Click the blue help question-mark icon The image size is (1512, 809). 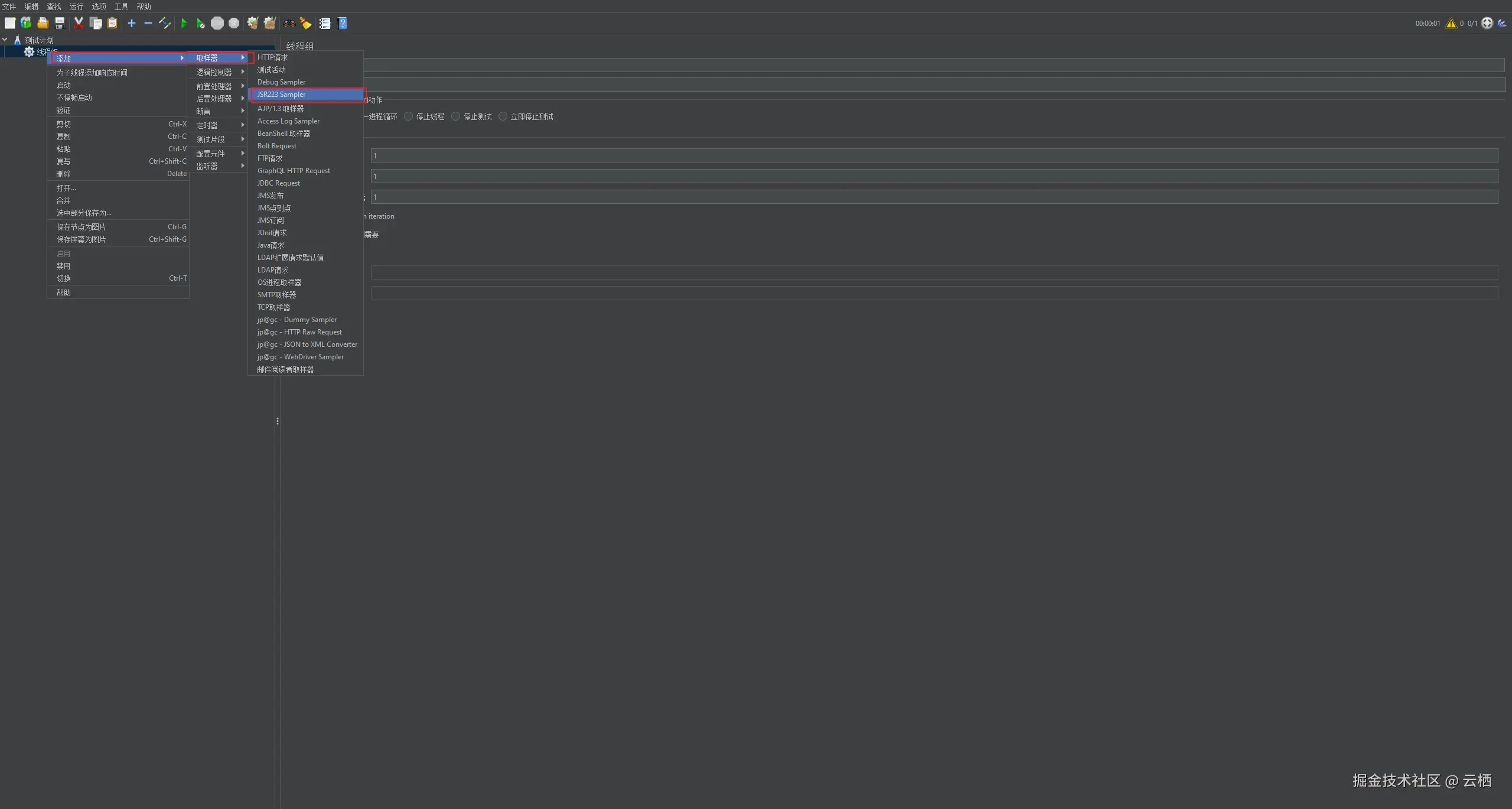(343, 24)
